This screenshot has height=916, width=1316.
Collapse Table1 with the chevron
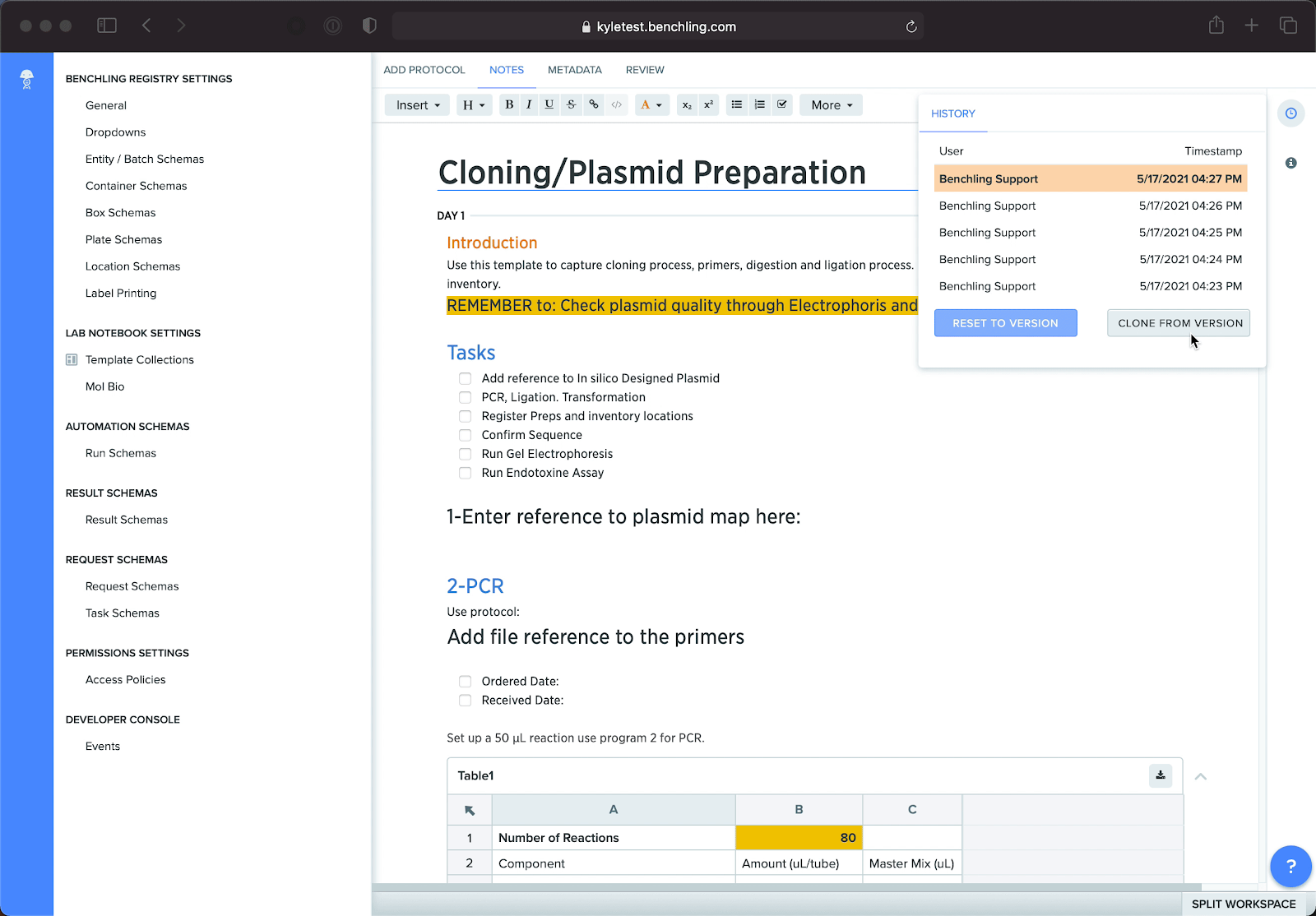1201,776
